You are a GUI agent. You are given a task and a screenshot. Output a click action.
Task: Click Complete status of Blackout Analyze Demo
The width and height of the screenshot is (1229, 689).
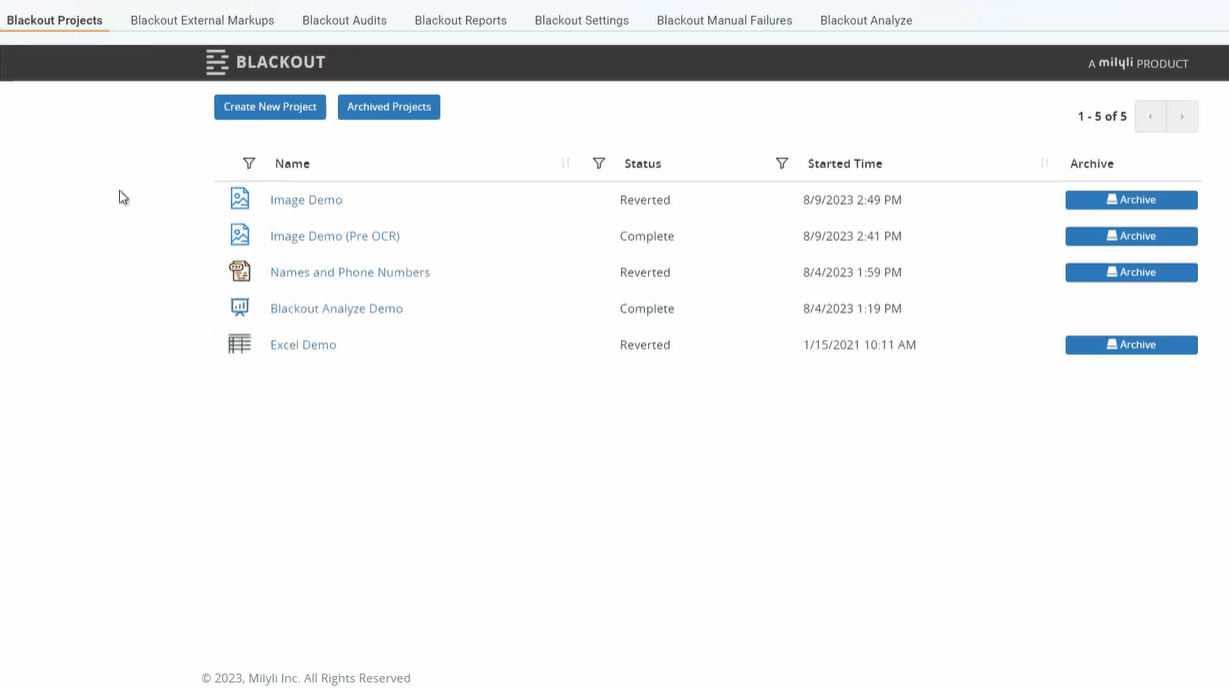point(647,308)
